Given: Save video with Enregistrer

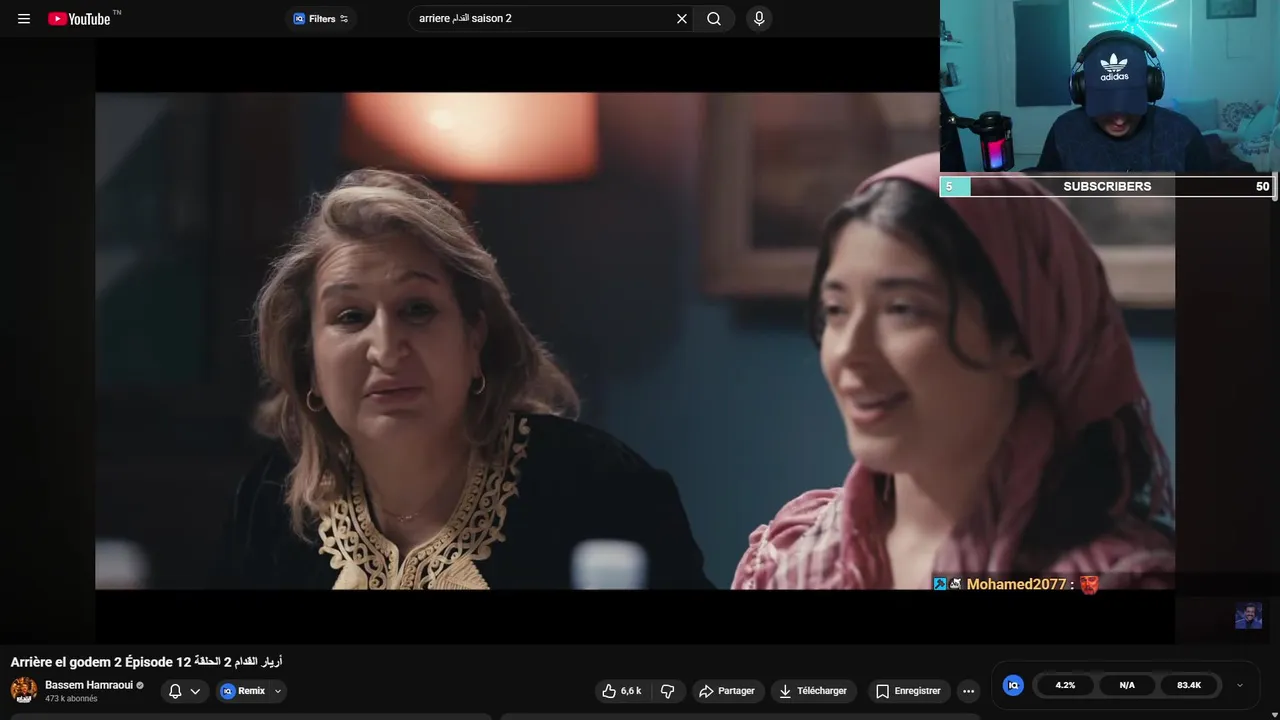Looking at the screenshot, I should tap(908, 691).
